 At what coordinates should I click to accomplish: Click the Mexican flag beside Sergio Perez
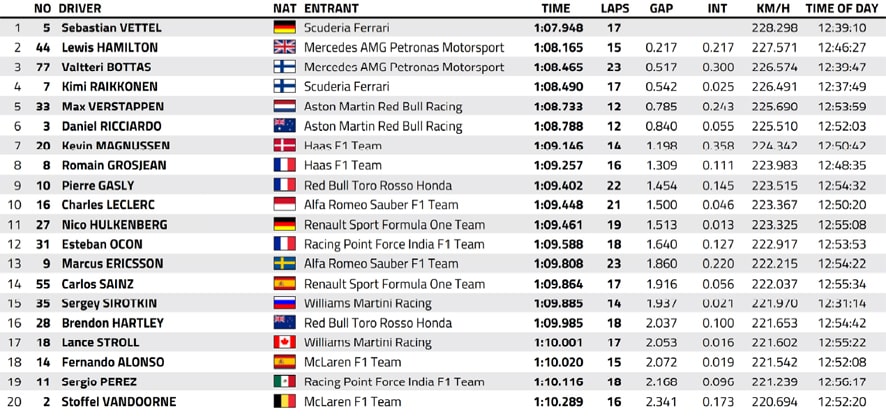(284, 382)
